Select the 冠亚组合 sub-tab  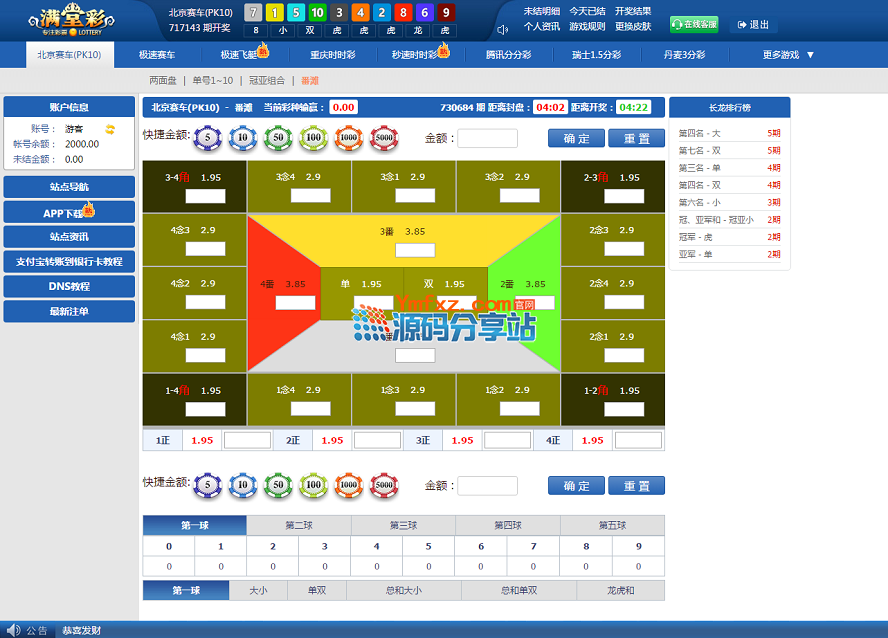[267, 80]
